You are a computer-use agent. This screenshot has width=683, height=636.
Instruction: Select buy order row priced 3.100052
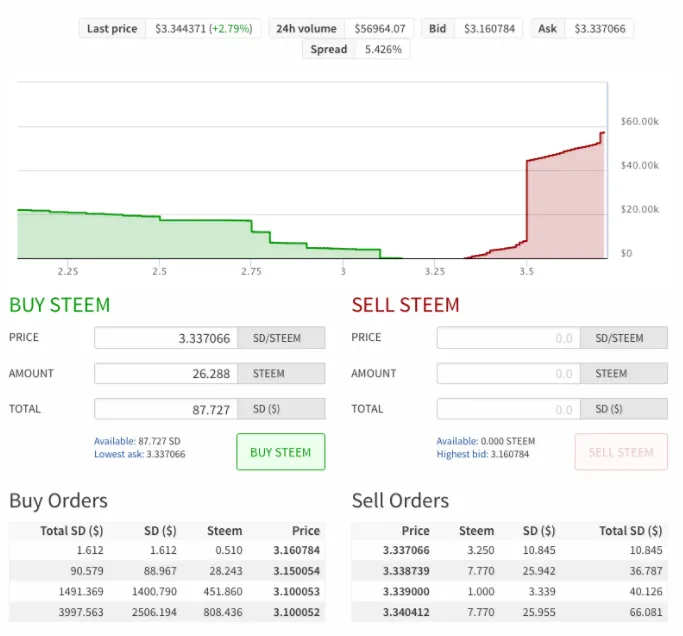point(167,612)
